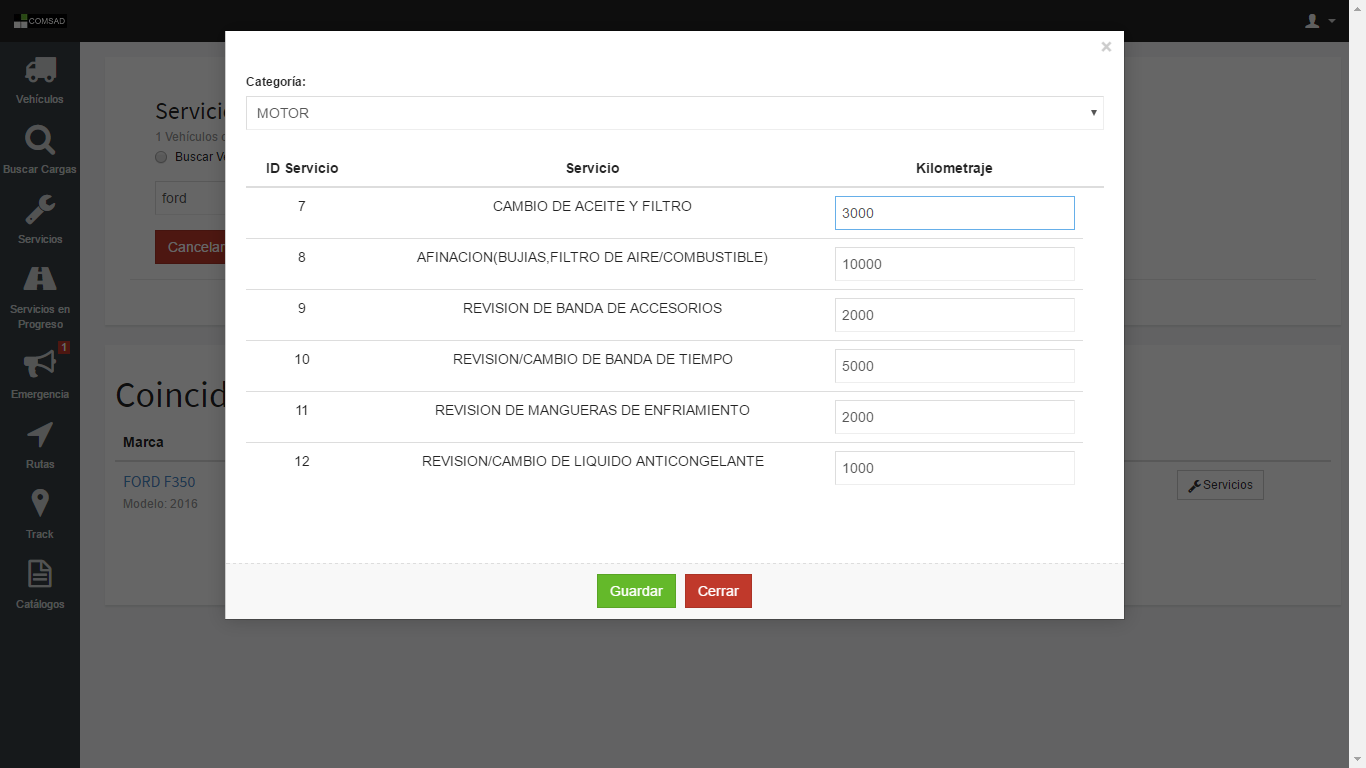Click the COMSAD logo
The width and height of the screenshot is (1366, 768).
(40, 21)
